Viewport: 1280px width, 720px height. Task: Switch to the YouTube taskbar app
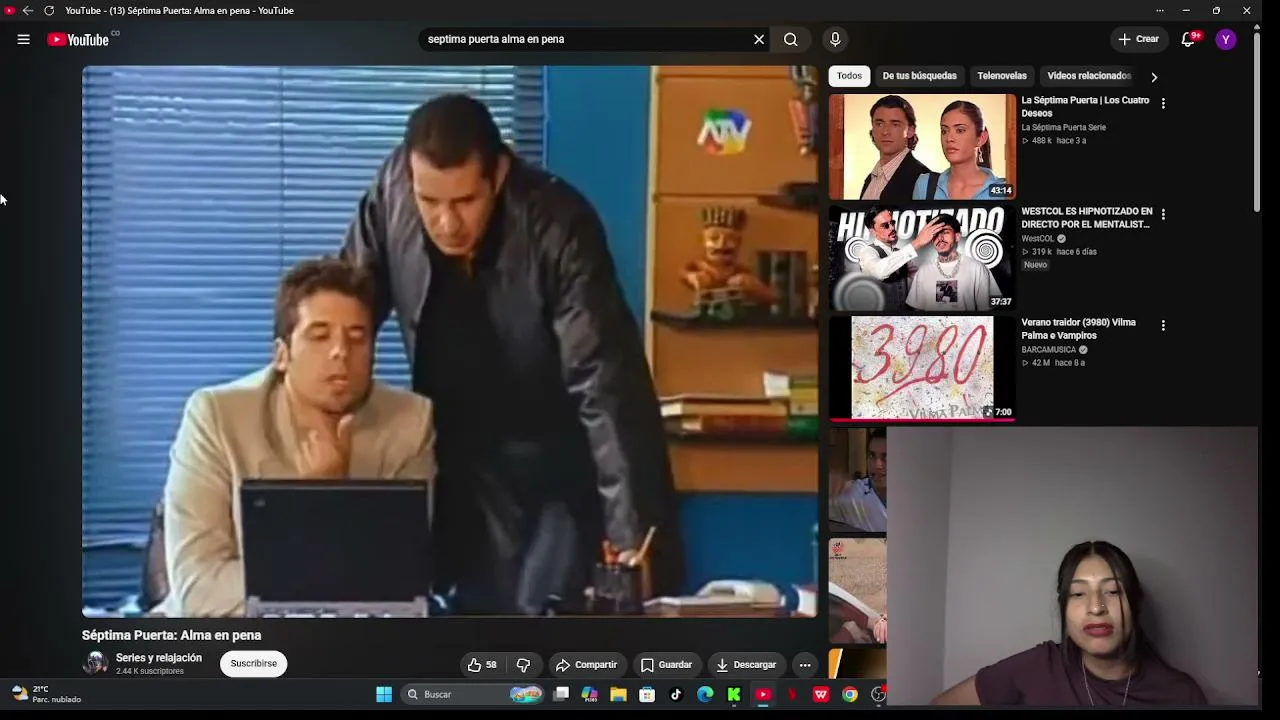click(763, 694)
